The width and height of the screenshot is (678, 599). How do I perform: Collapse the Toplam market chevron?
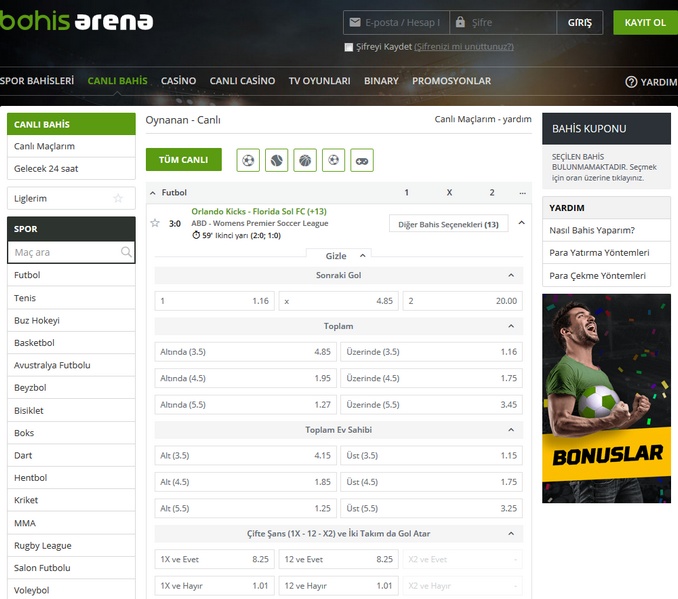(x=511, y=326)
